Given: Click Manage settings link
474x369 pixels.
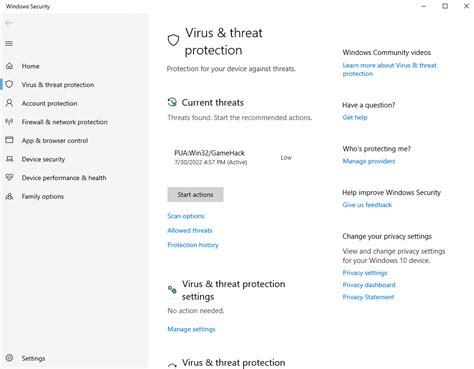Looking at the screenshot, I should click(x=191, y=329).
